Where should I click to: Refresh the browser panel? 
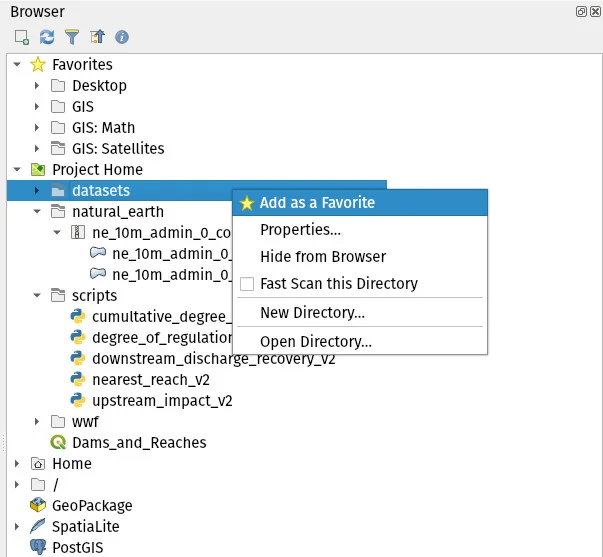click(x=46, y=37)
